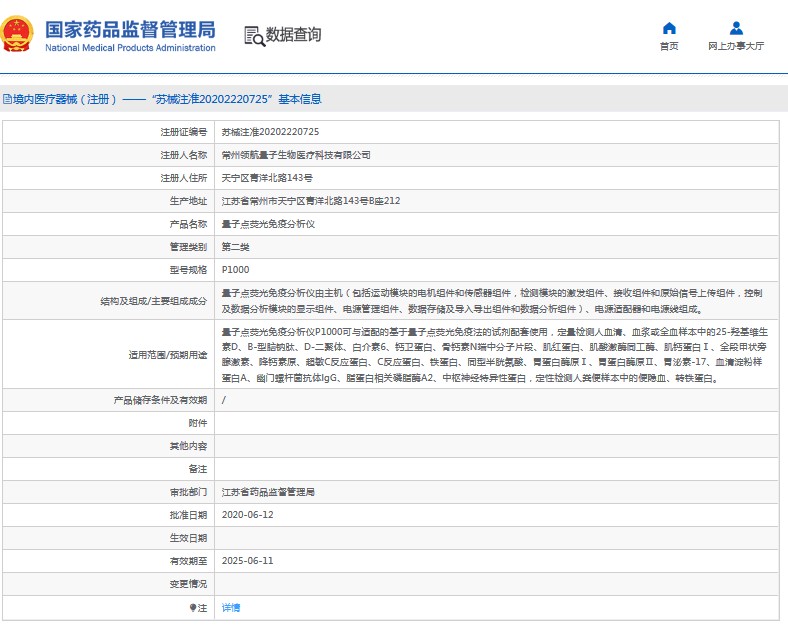
Task: Click the national emblem logo
Action: tap(17, 34)
